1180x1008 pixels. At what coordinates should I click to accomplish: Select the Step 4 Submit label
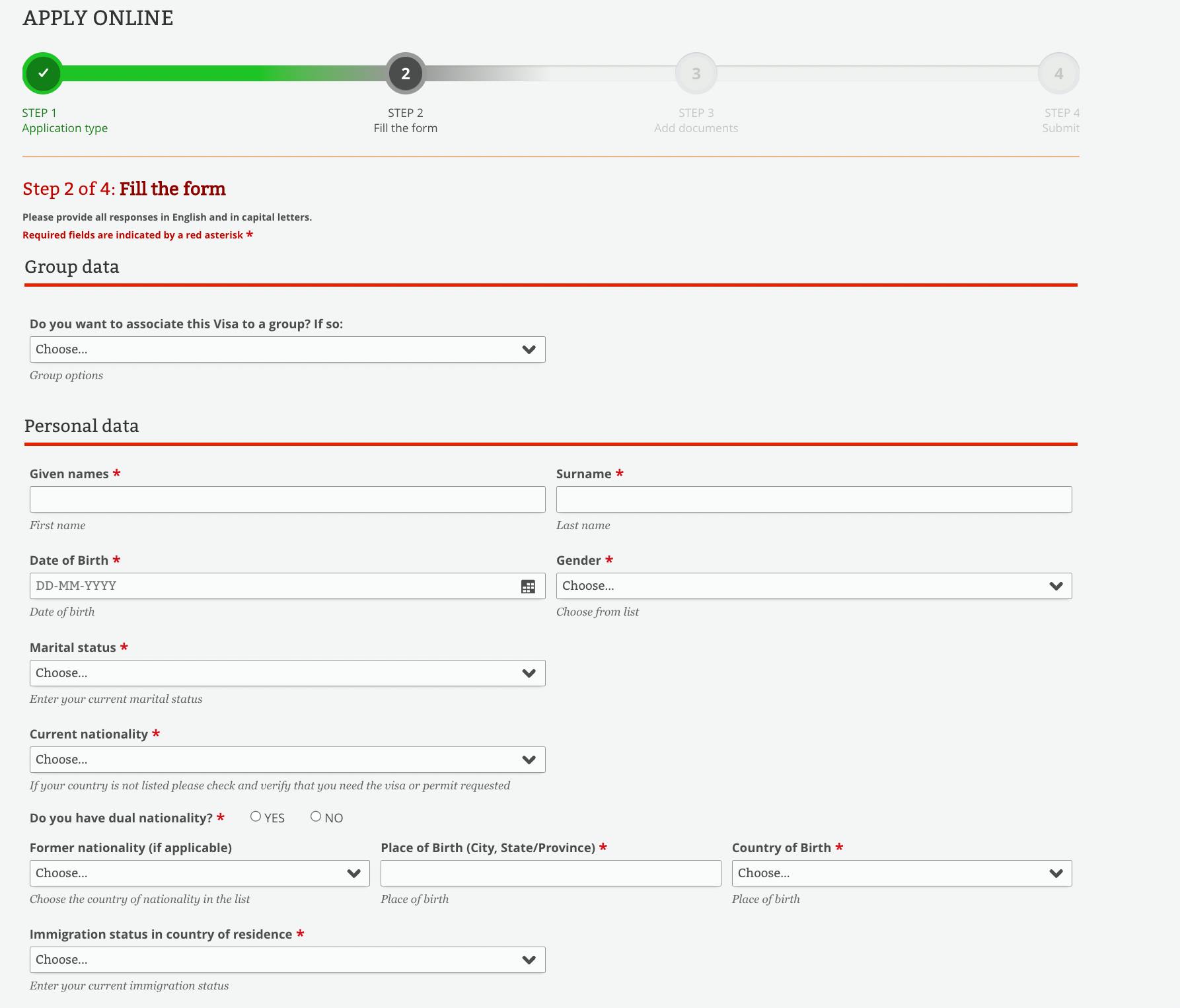1061,121
